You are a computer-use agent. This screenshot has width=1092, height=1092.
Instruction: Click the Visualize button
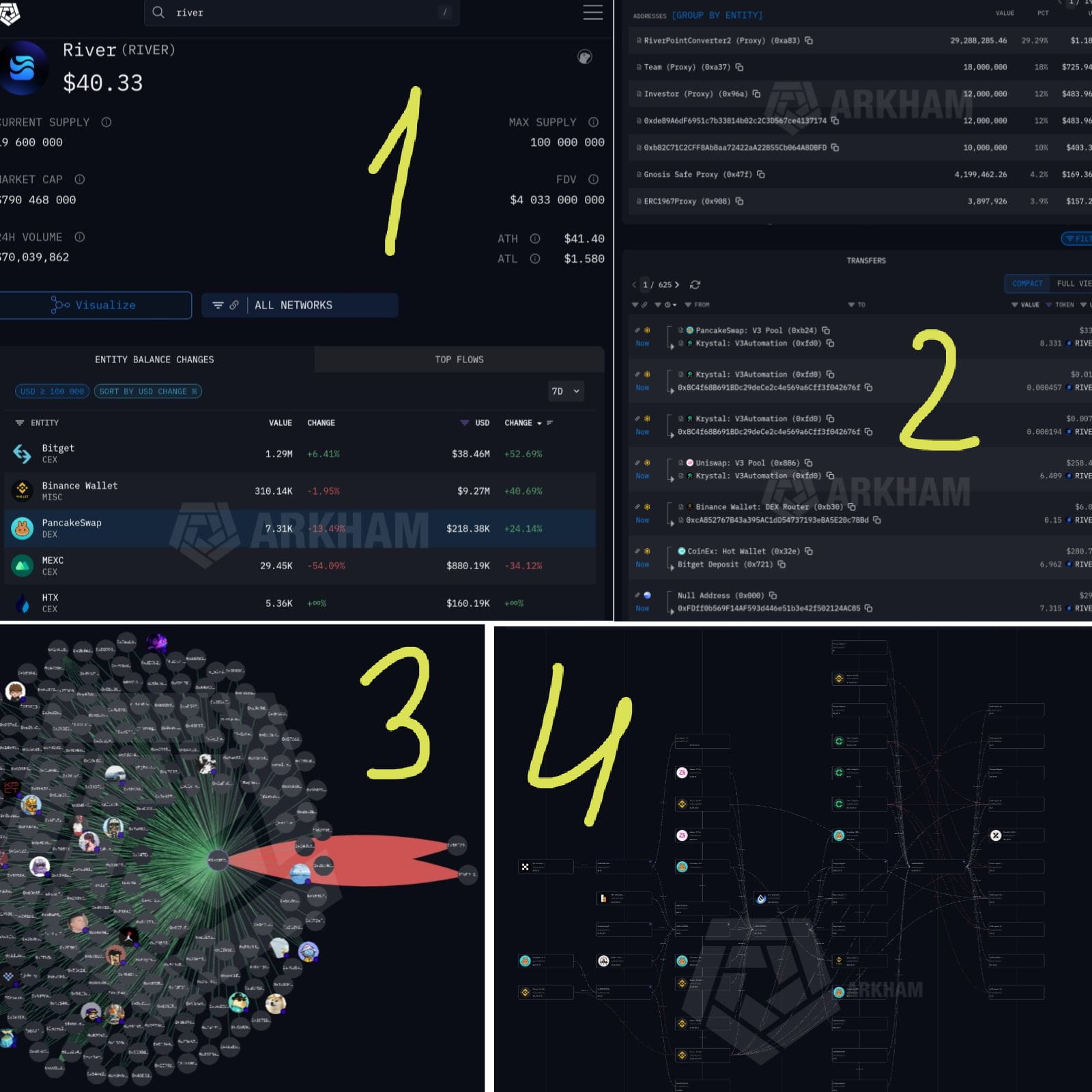pos(96,305)
